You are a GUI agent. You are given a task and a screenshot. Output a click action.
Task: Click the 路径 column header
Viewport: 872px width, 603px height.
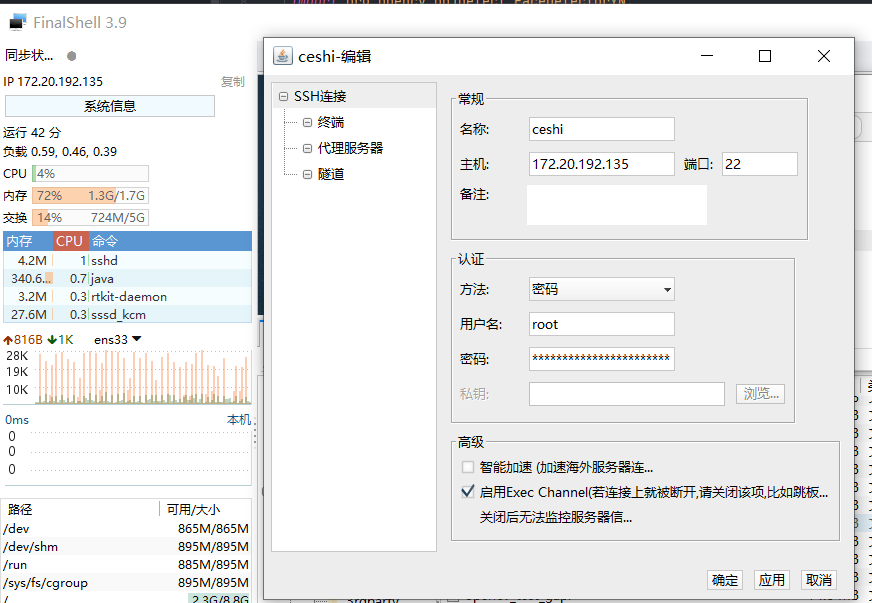81,509
